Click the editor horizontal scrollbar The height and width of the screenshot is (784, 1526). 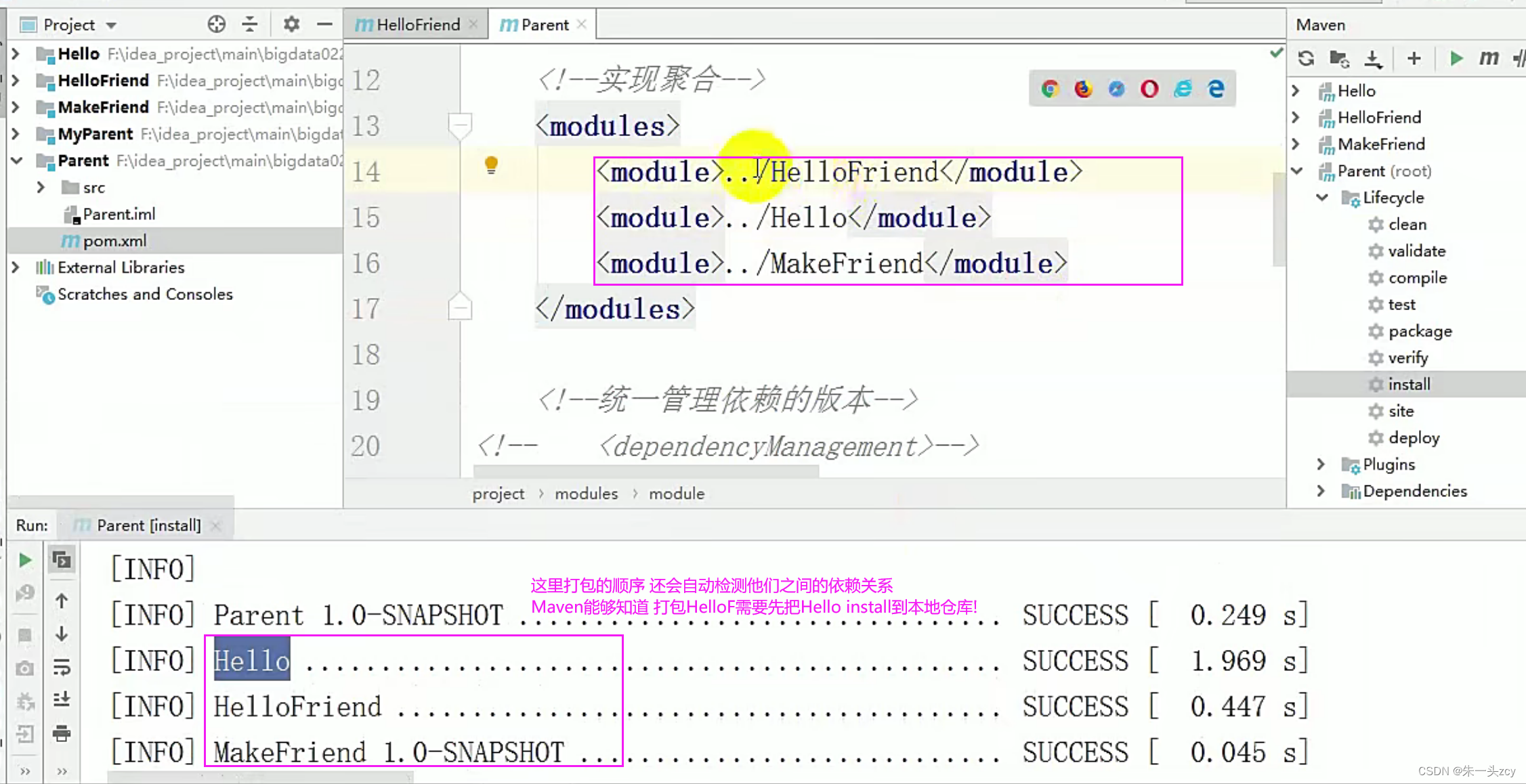646,471
